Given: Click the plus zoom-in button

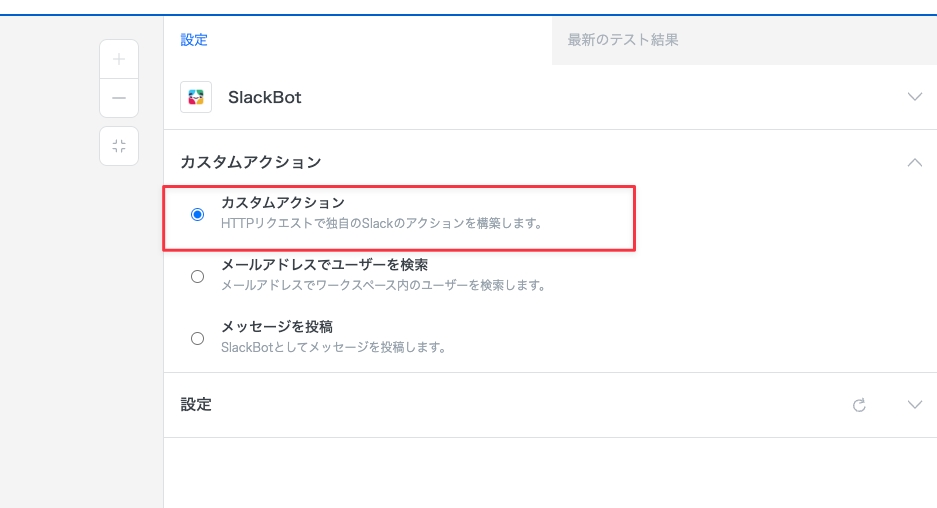Looking at the screenshot, I should pyautogui.click(x=119, y=59).
